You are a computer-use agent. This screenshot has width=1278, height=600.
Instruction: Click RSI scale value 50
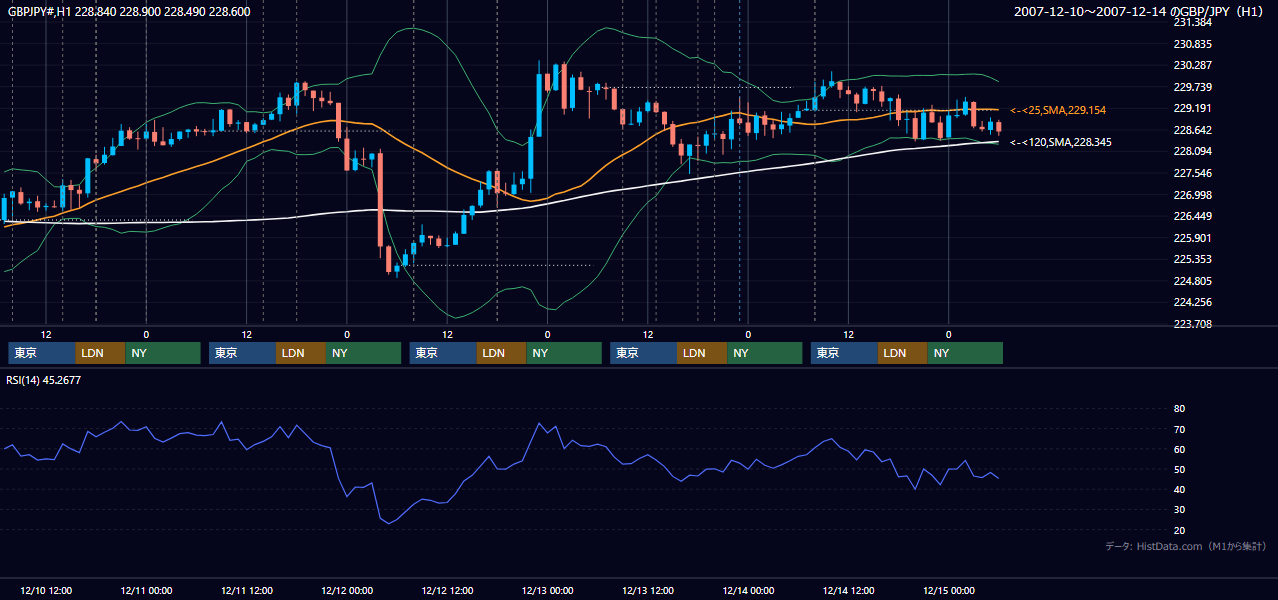click(1180, 469)
